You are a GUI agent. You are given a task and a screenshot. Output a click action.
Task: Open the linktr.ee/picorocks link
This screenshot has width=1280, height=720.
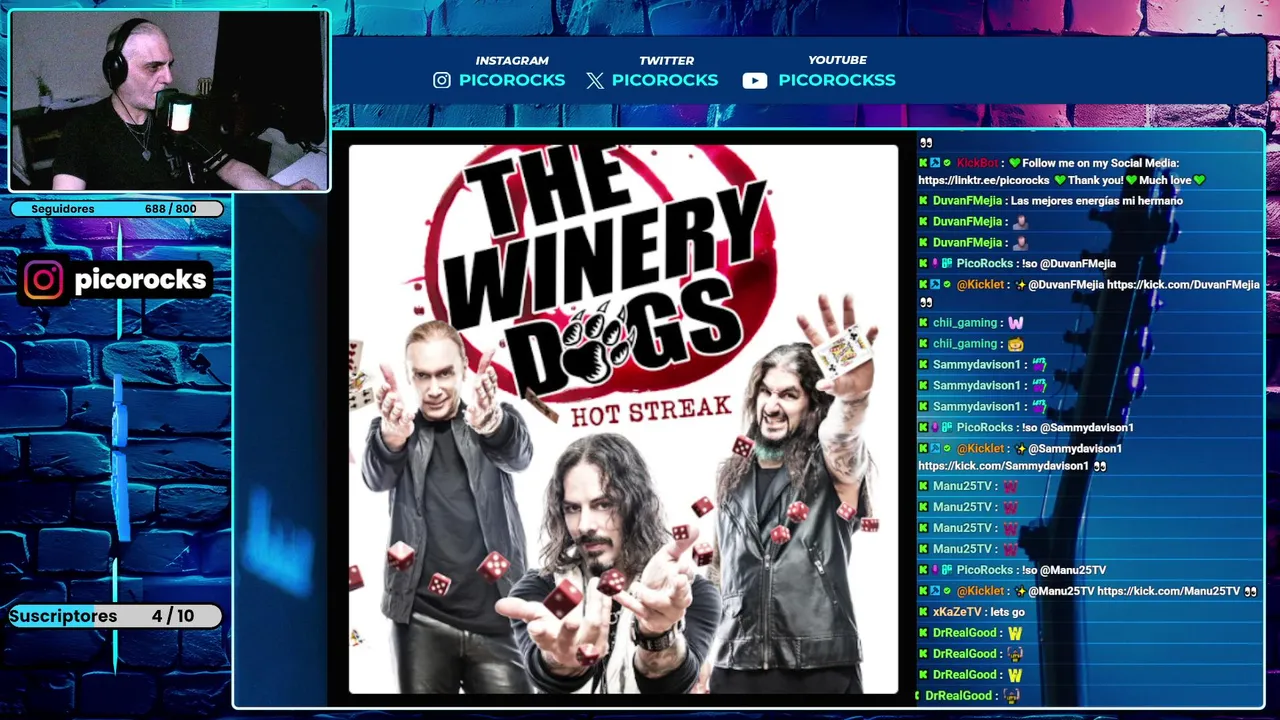(x=983, y=180)
